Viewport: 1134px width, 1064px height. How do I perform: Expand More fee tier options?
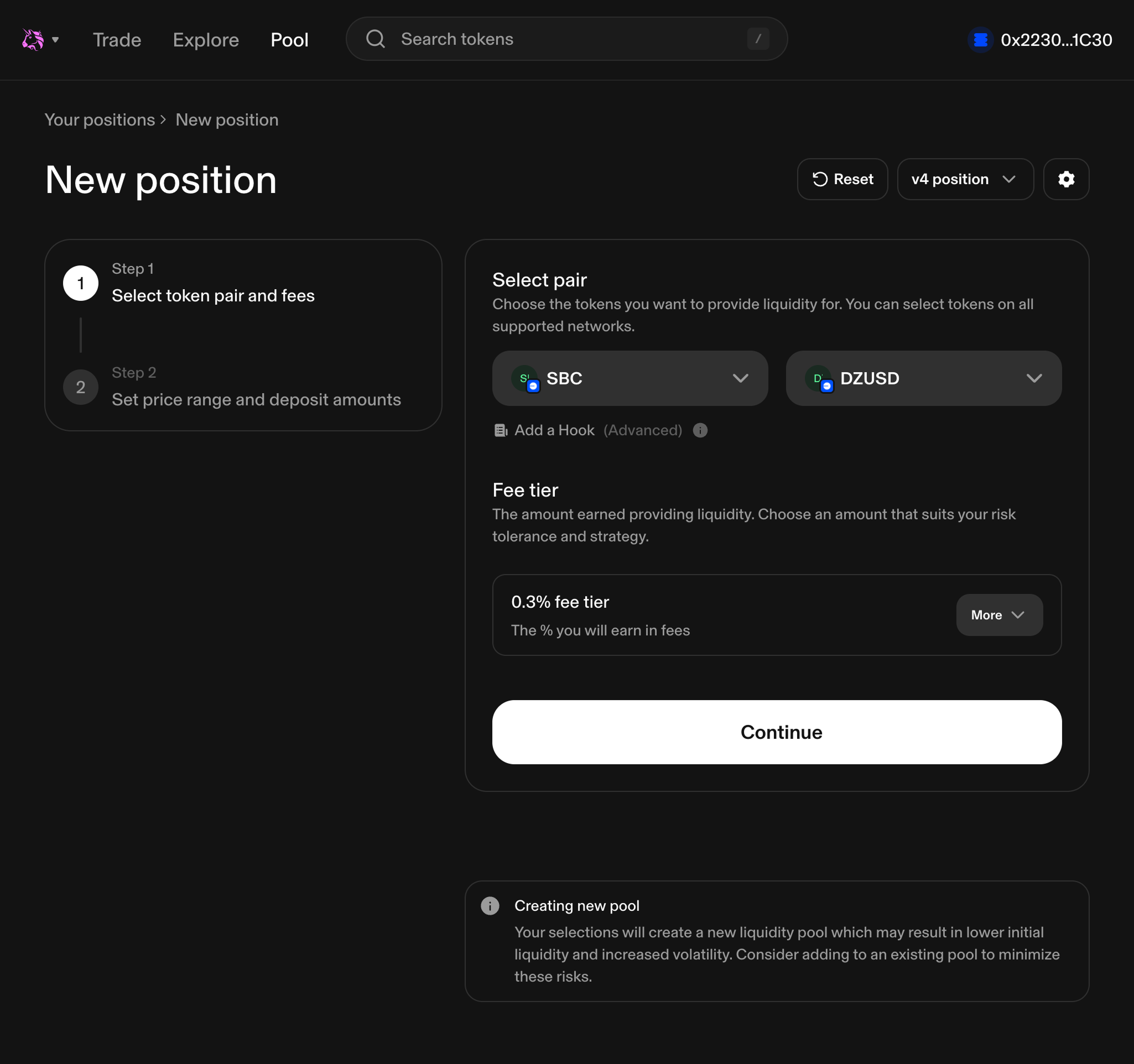[x=999, y=615]
